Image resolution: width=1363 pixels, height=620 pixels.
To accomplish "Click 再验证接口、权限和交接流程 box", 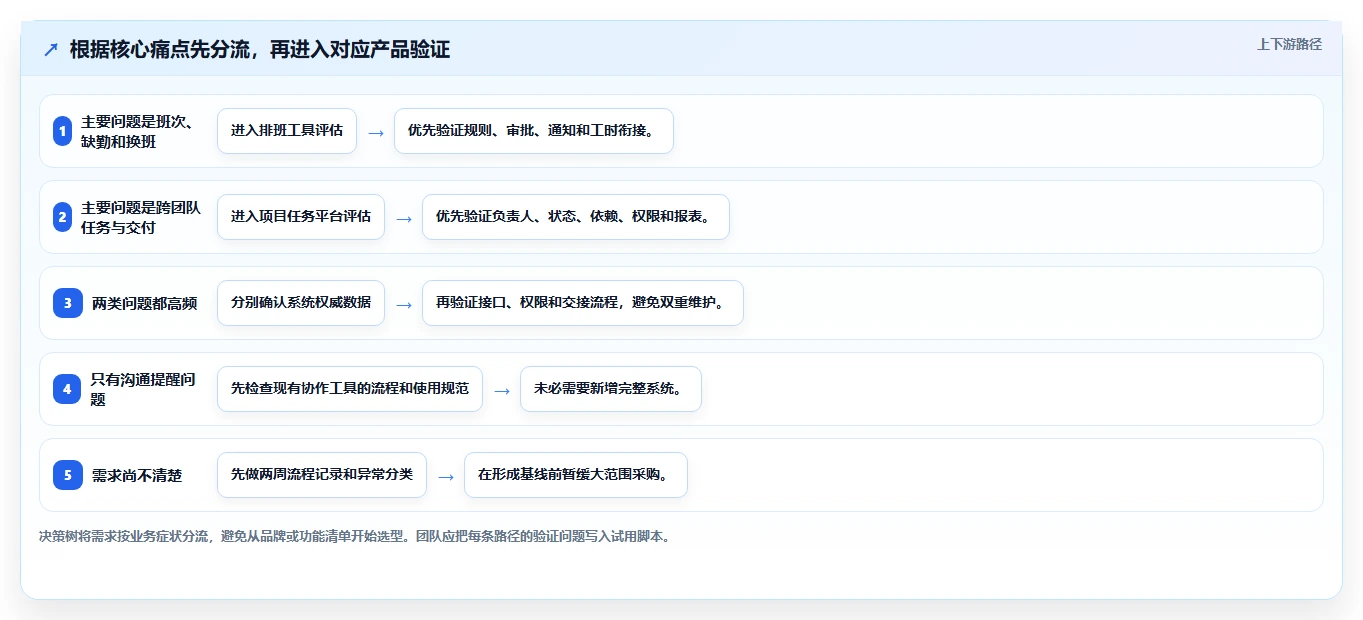I will (x=583, y=303).
